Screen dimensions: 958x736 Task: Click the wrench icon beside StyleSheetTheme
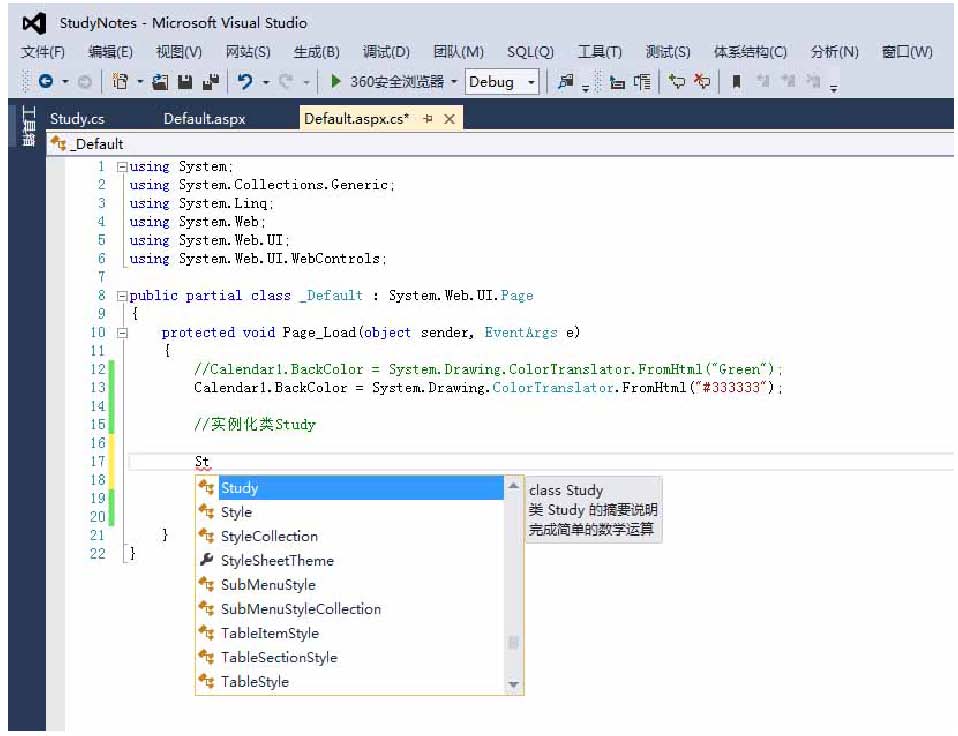click(206, 560)
